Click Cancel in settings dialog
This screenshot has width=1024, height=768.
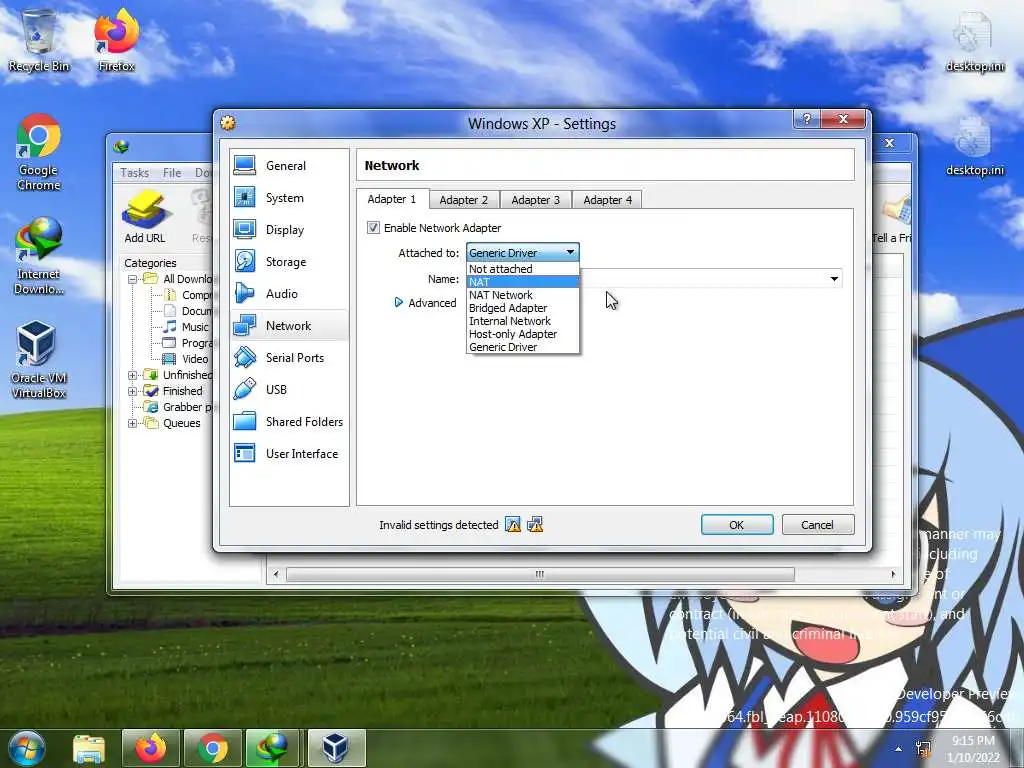[817, 525]
